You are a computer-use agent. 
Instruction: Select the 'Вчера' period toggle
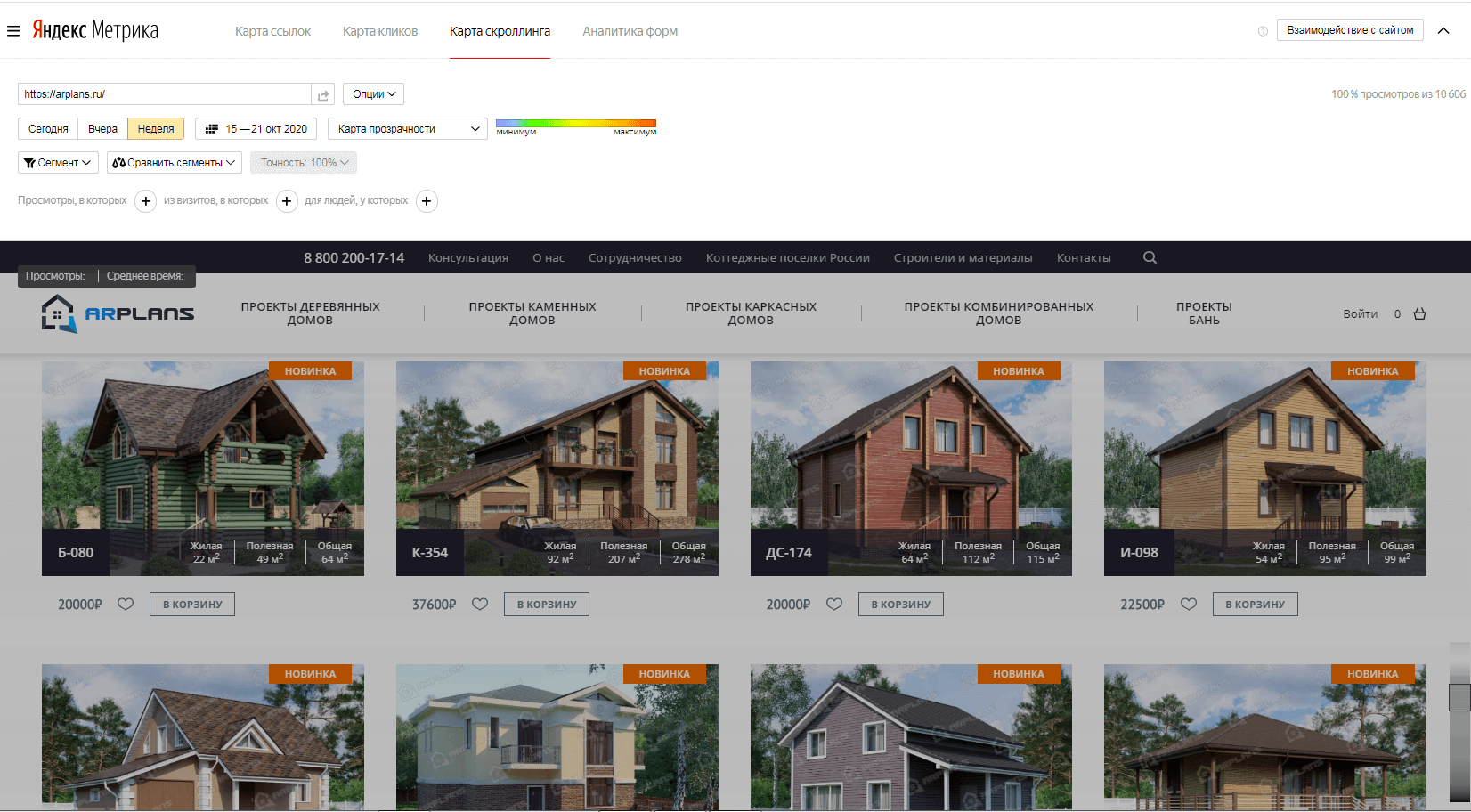[x=102, y=129]
